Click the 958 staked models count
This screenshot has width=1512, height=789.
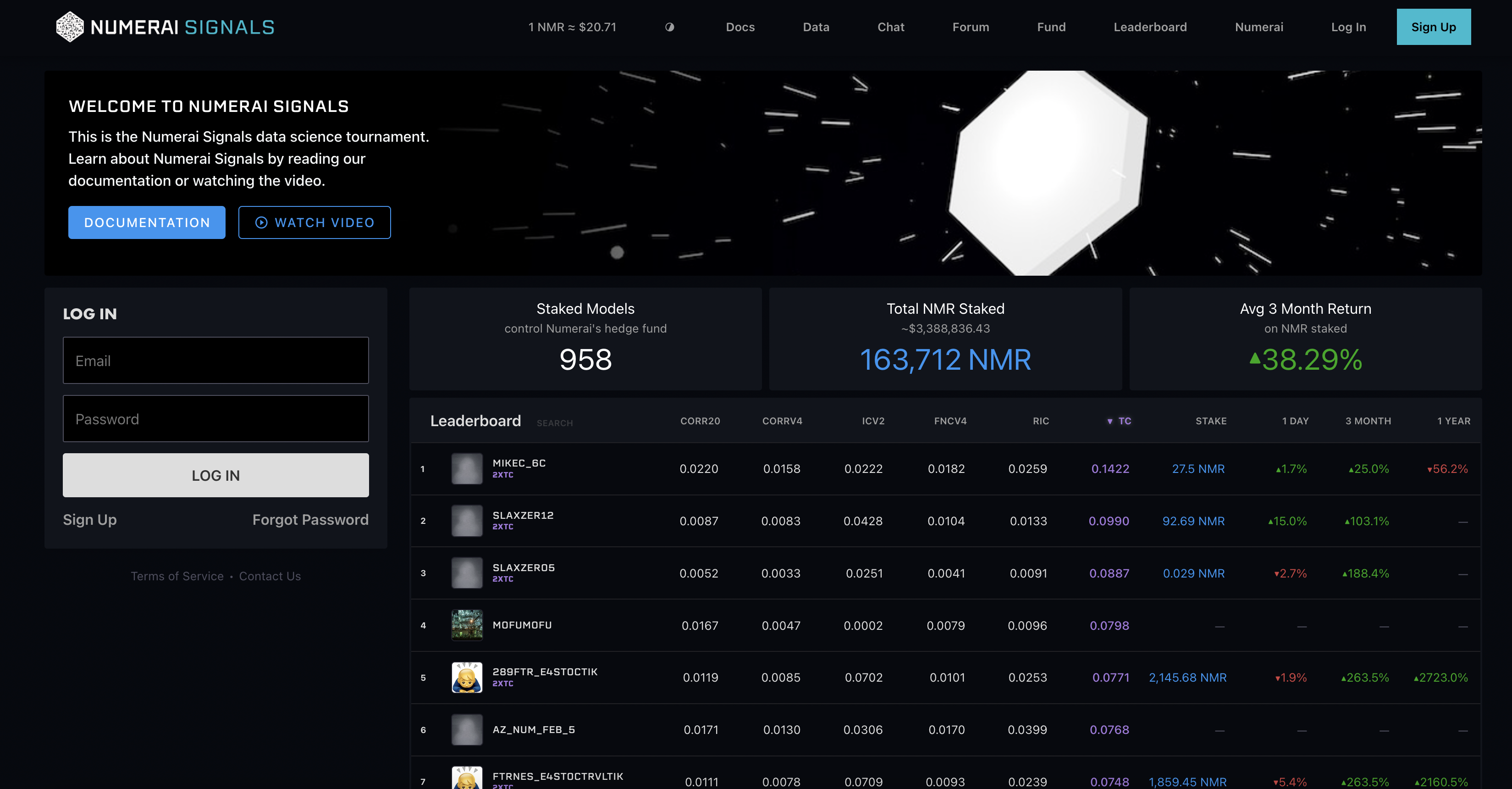coord(585,360)
